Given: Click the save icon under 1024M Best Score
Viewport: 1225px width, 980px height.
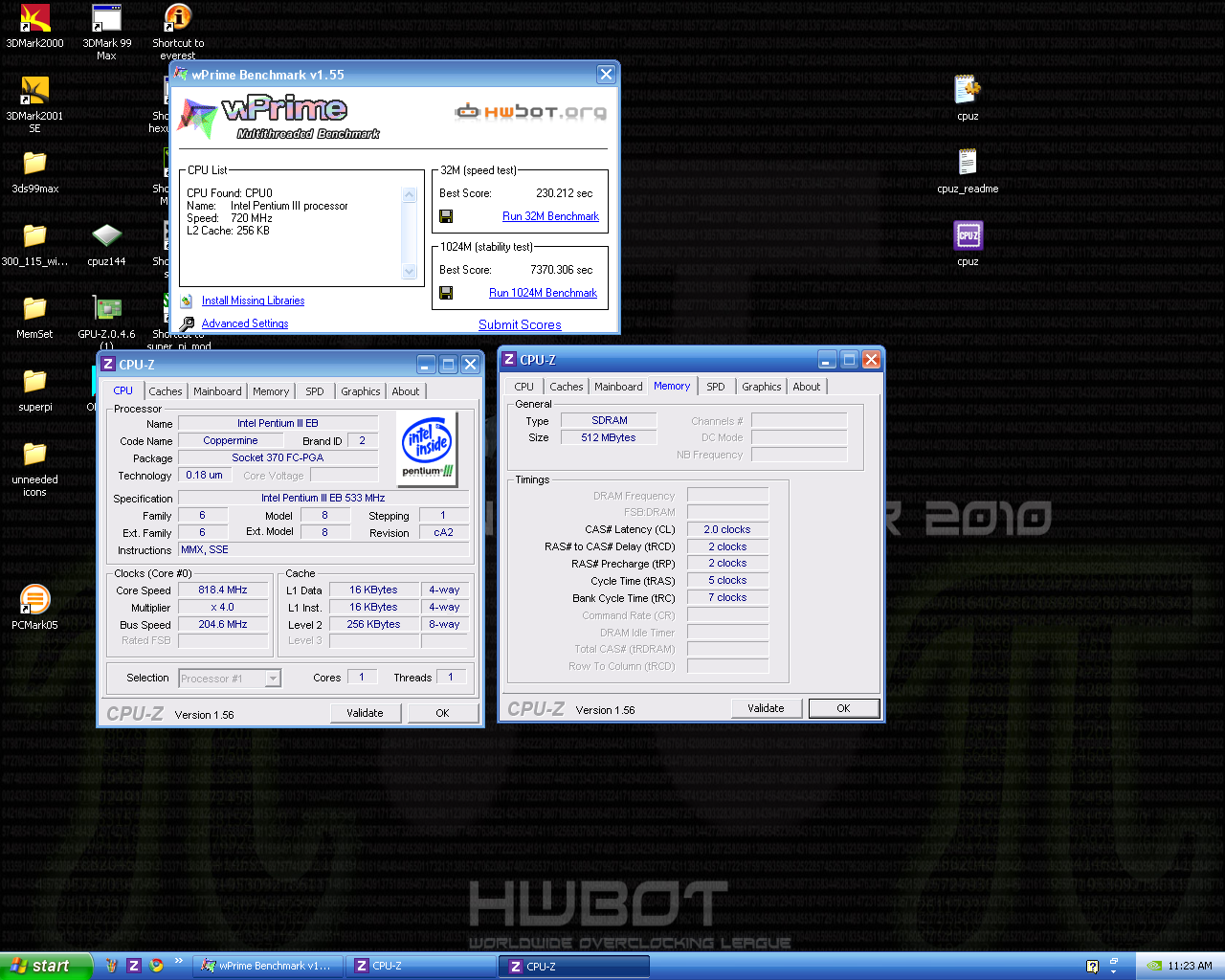Looking at the screenshot, I should (446, 293).
